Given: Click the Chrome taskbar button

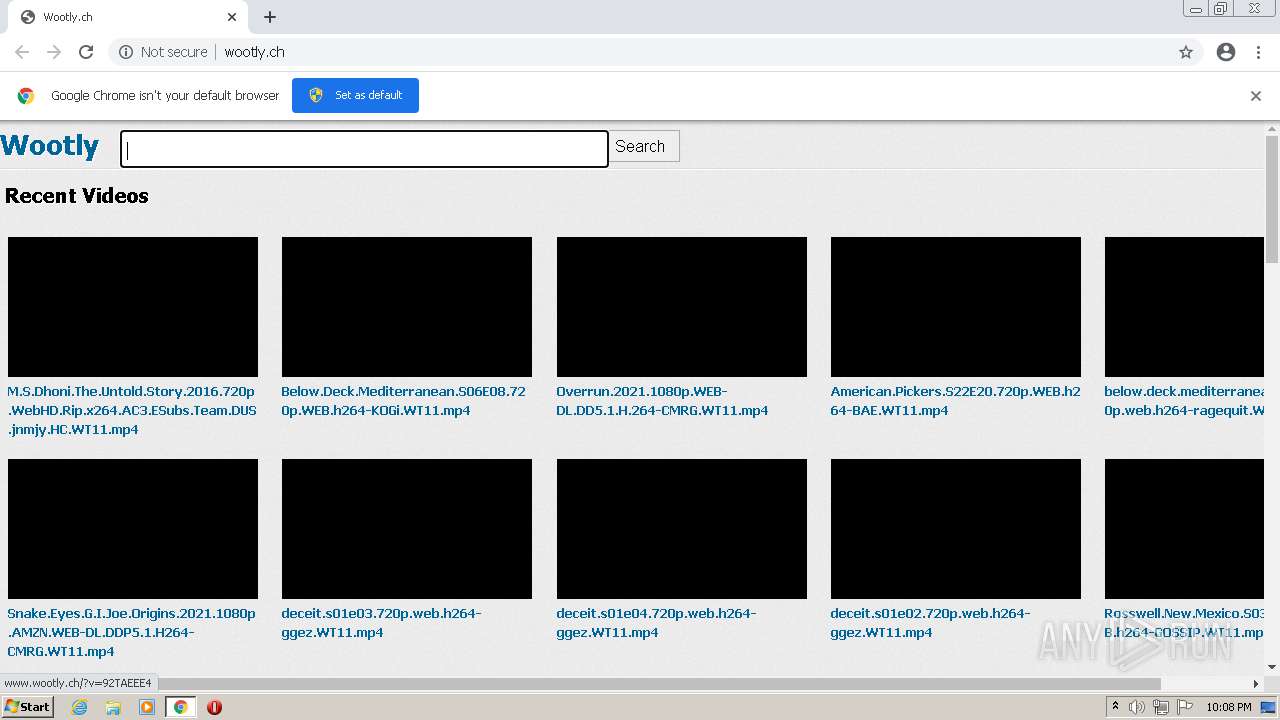Looking at the screenshot, I should coord(180,707).
